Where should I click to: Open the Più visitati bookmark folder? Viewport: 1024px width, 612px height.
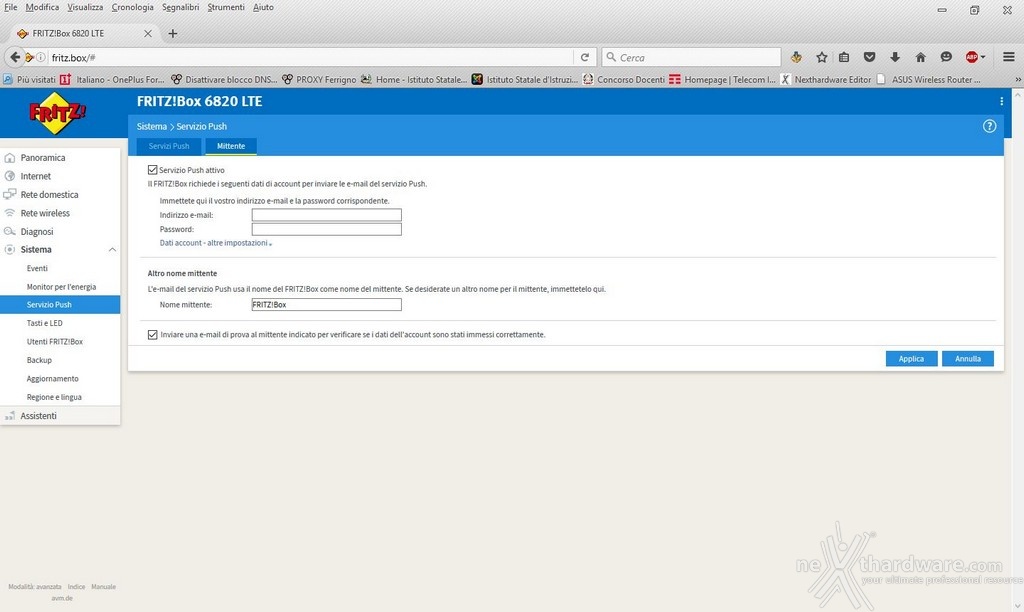pos(29,80)
